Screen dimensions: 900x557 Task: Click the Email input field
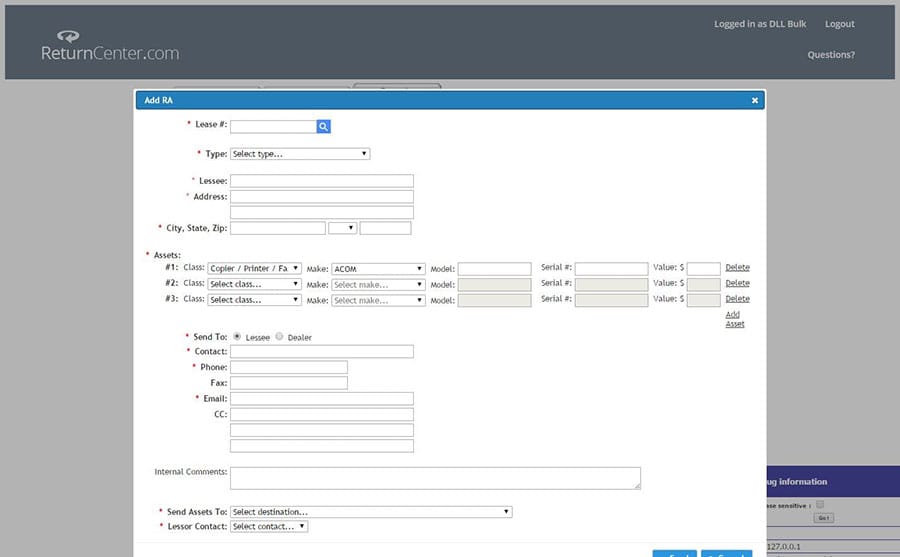click(x=321, y=399)
